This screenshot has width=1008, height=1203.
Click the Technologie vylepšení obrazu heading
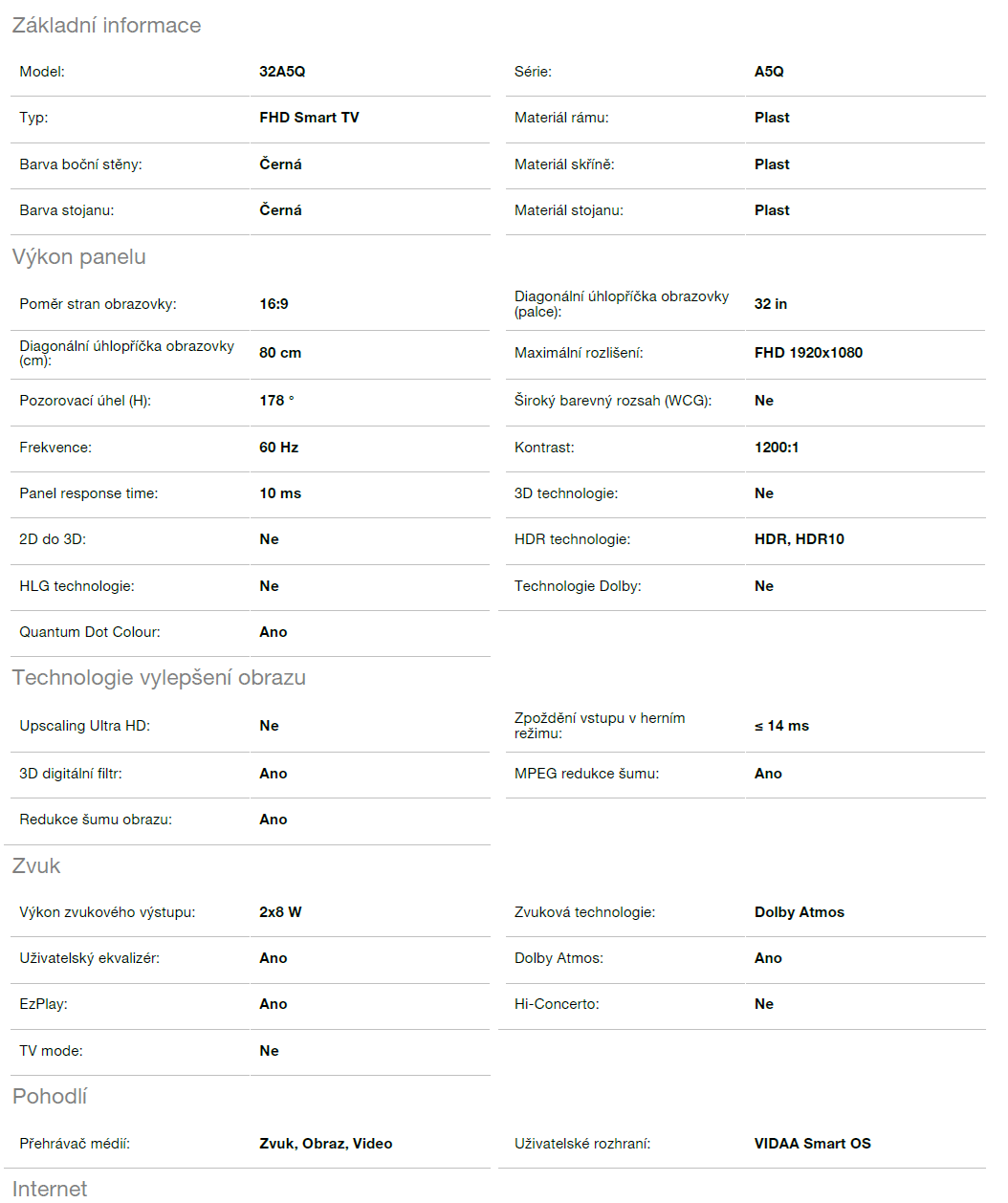click(159, 678)
